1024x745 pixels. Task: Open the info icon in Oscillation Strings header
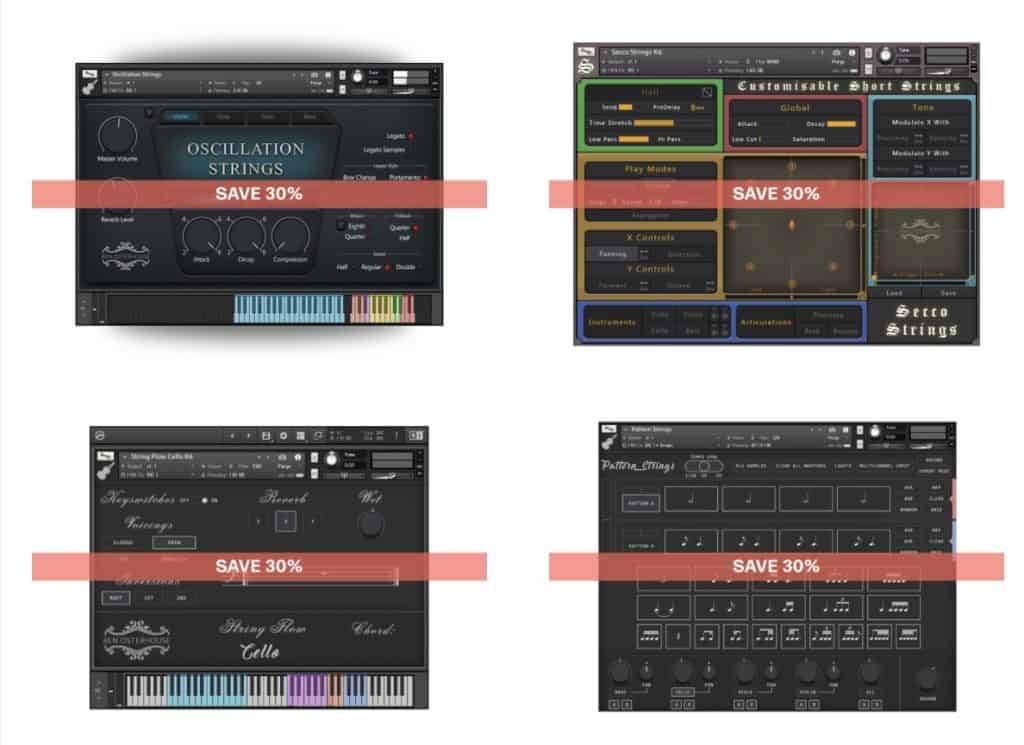click(328, 75)
